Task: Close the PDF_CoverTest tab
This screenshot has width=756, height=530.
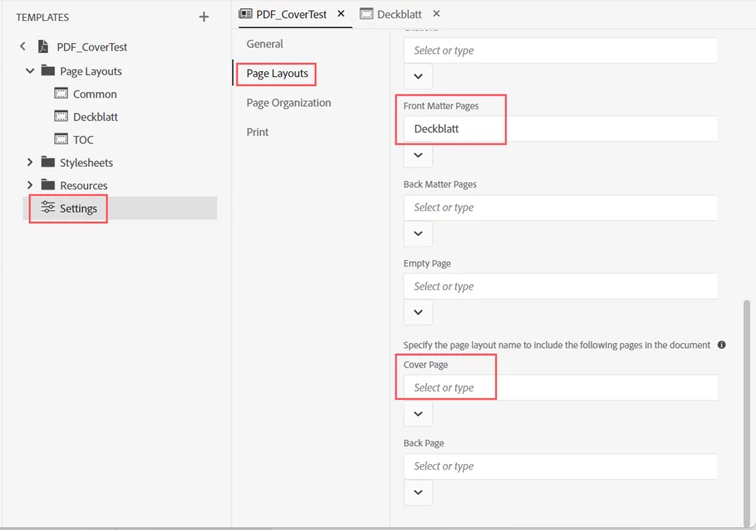Action: 341,14
